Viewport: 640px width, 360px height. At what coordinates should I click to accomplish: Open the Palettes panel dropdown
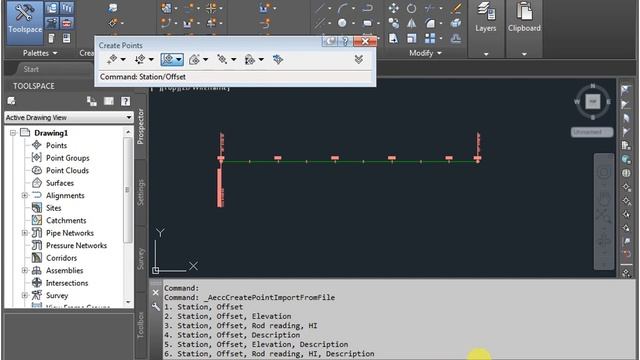coord(40,53)
